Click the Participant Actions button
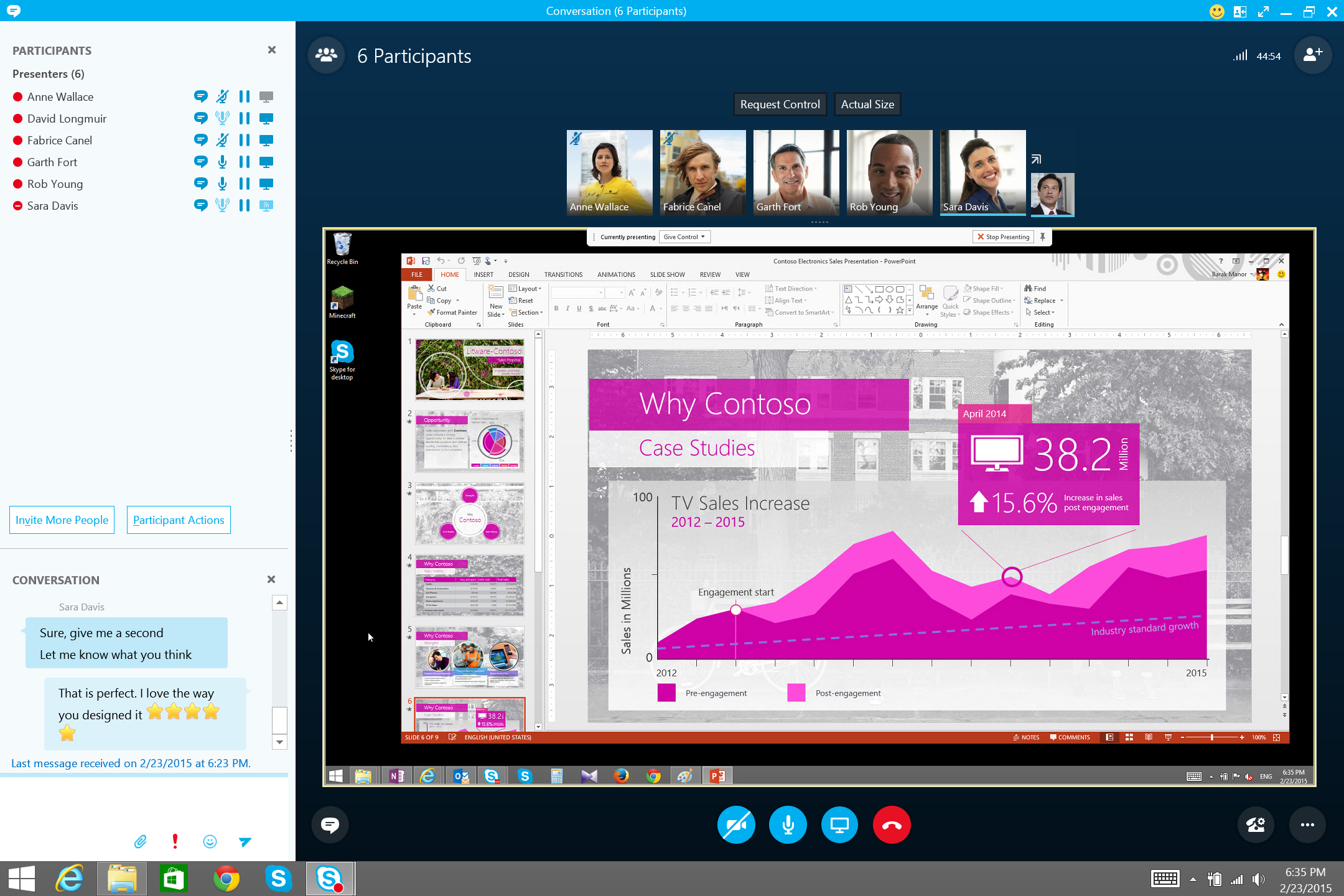 [179, 519]
